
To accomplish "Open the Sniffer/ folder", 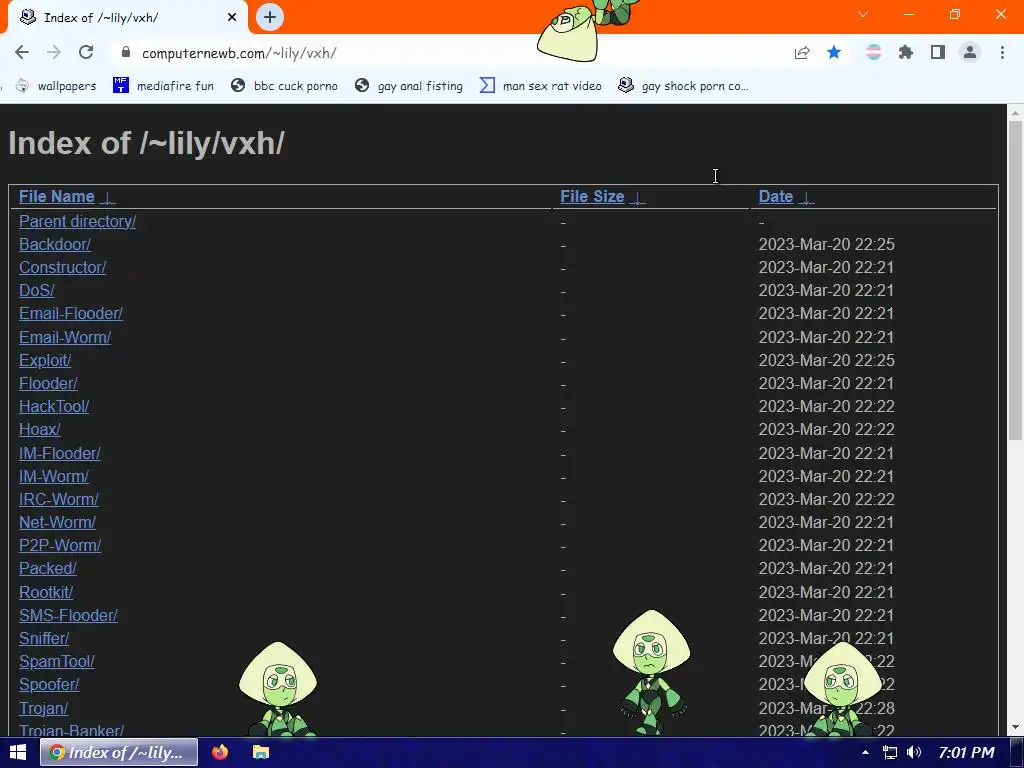I will (x=44, y=638).
